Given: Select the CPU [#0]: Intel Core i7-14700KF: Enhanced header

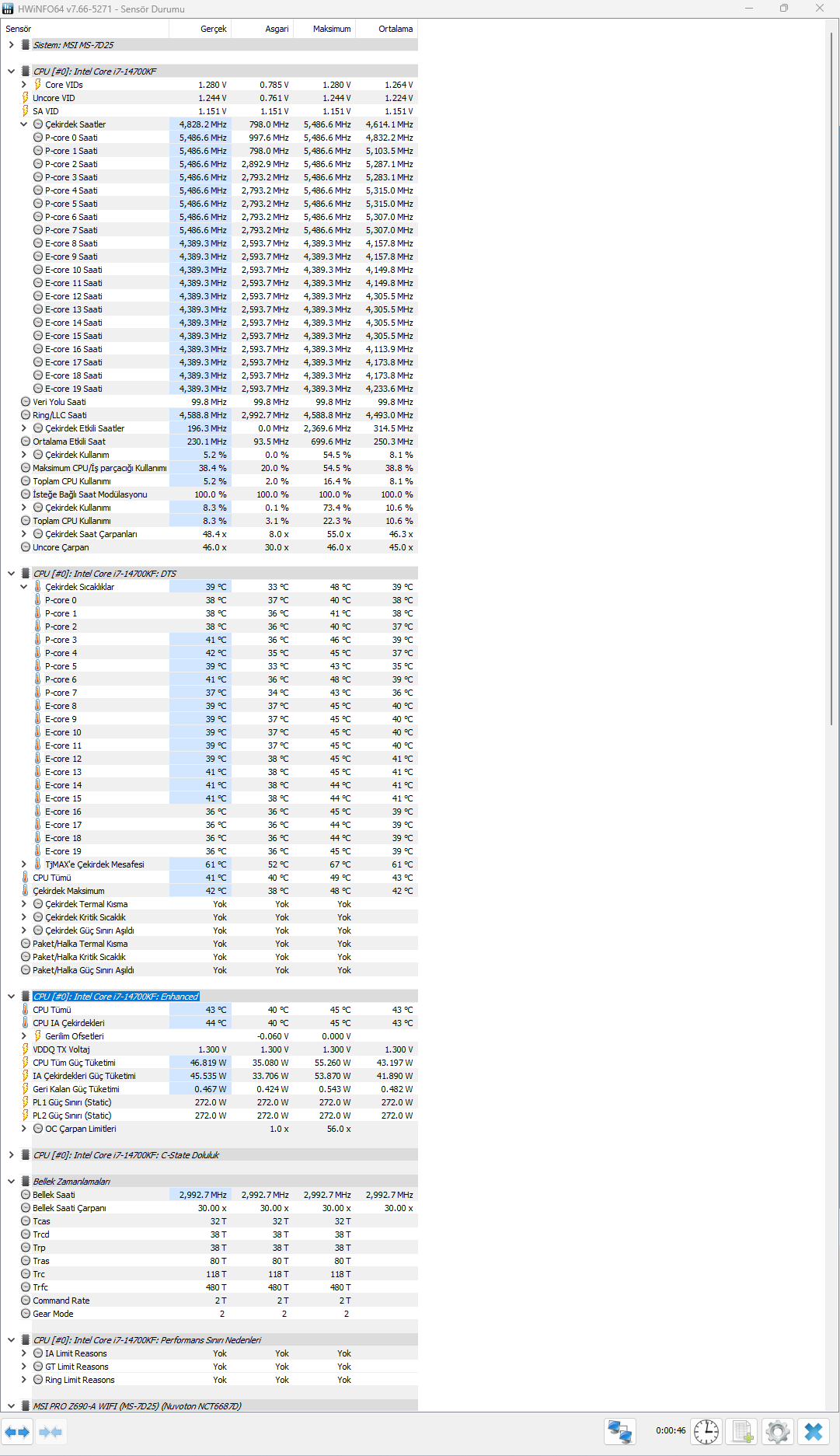Looking at the screenshot, I should point(116,997).
